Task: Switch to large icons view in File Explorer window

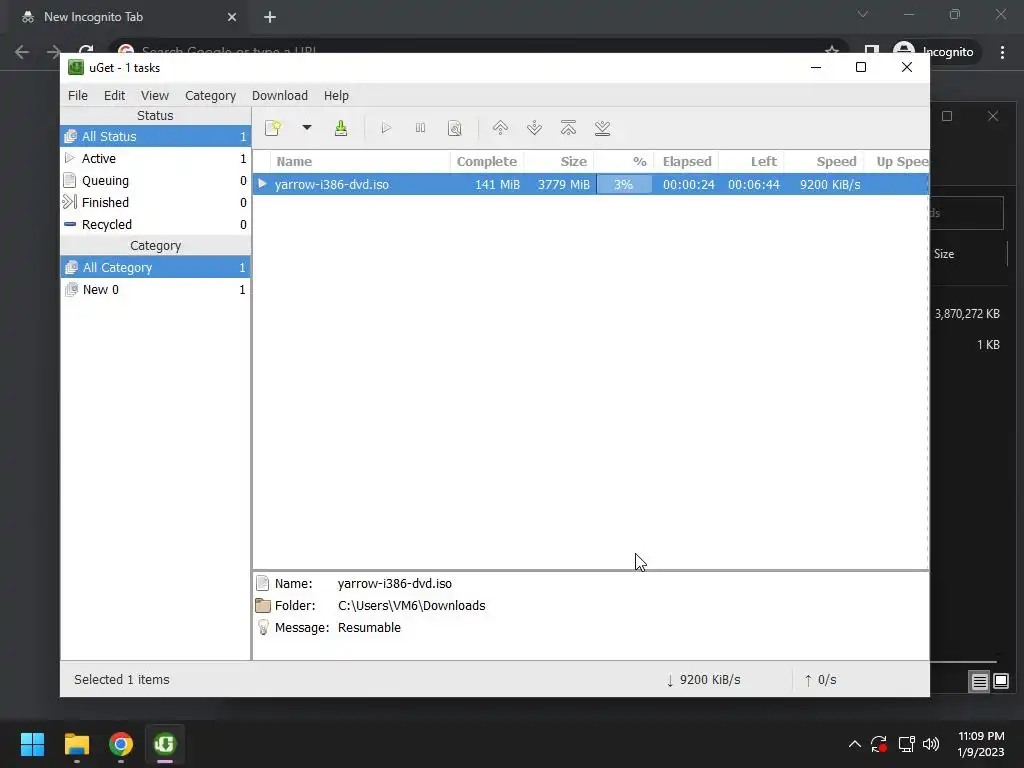Action: pyautogui.click(x=1000, y=682)
